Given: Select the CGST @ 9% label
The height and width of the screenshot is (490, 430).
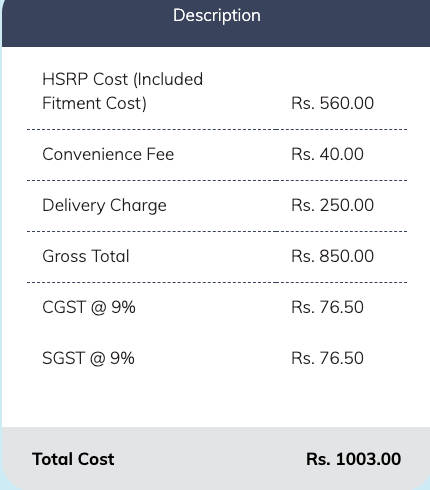Looking at the screenshot, I should point(89,307).
